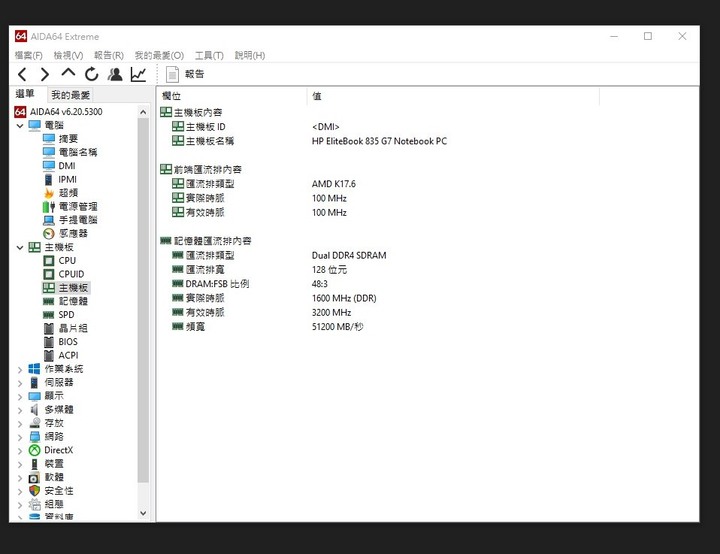Expand the 存放 tree node
The image size is (720, 554).
click(20, 424)
